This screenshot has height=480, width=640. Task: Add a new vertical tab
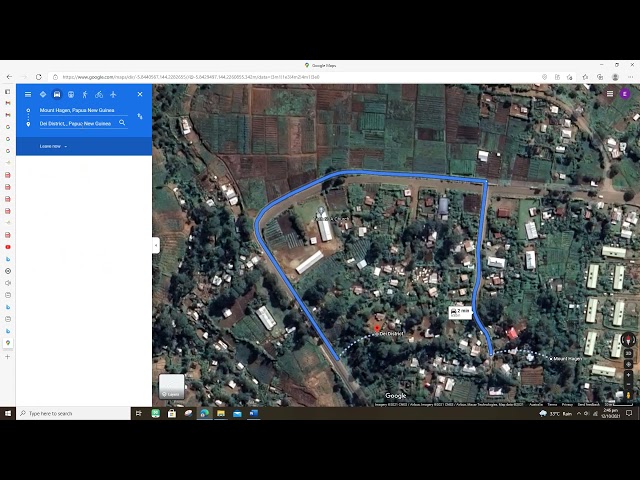pos(8,357)
